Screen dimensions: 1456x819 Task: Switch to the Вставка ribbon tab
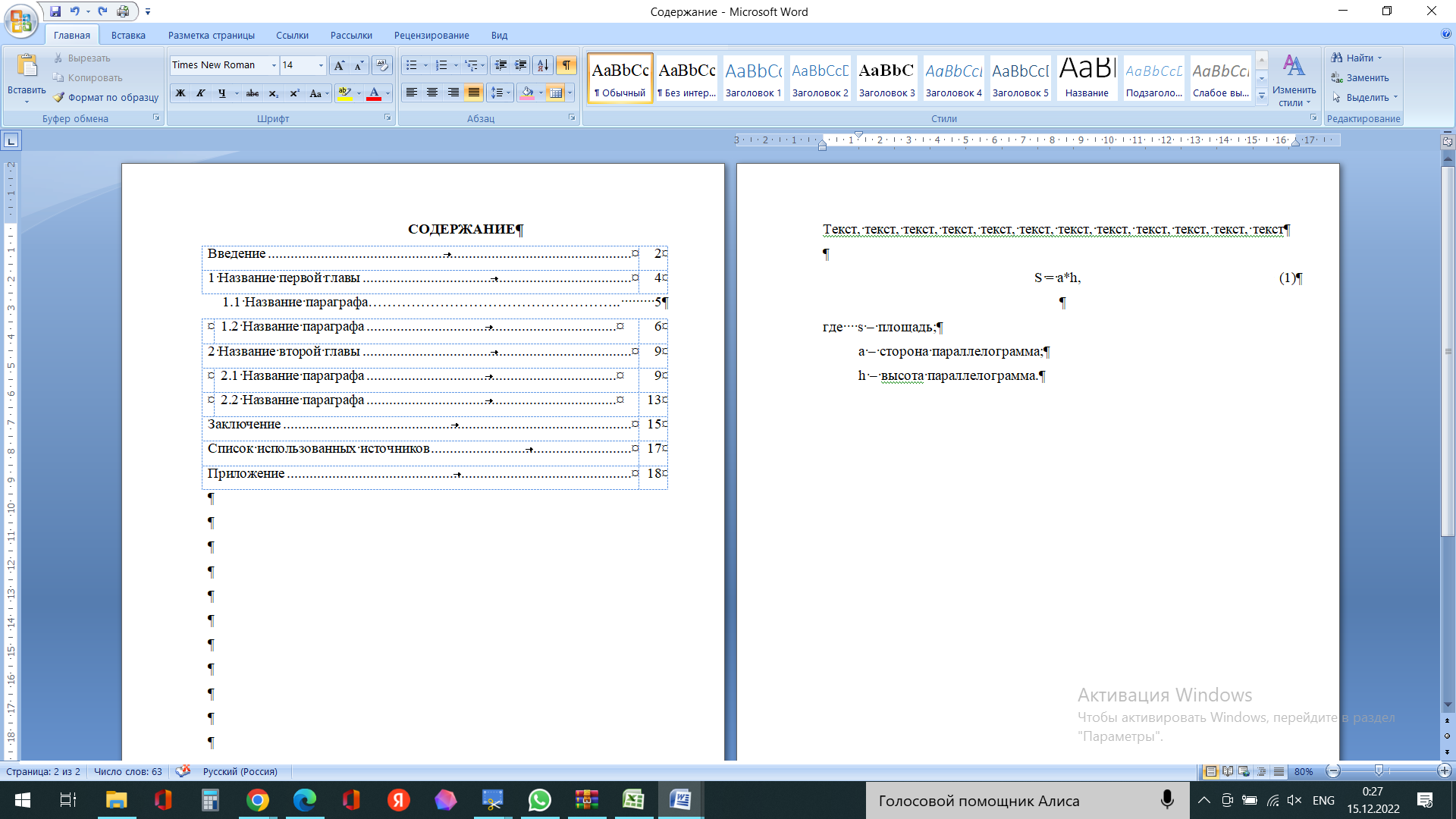coord(128,35)
